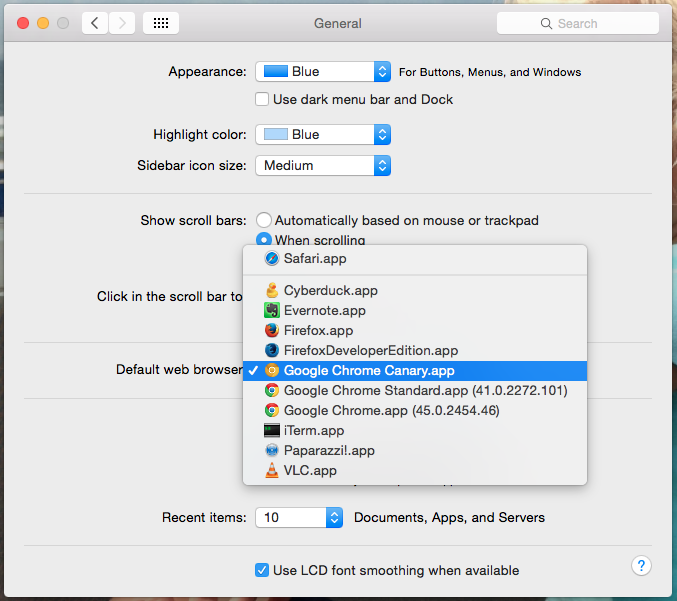The height and width of the screenshot is (601, 677).
Task: Click the Safari compass icon in browser list
Action: (x=272, y=258)
